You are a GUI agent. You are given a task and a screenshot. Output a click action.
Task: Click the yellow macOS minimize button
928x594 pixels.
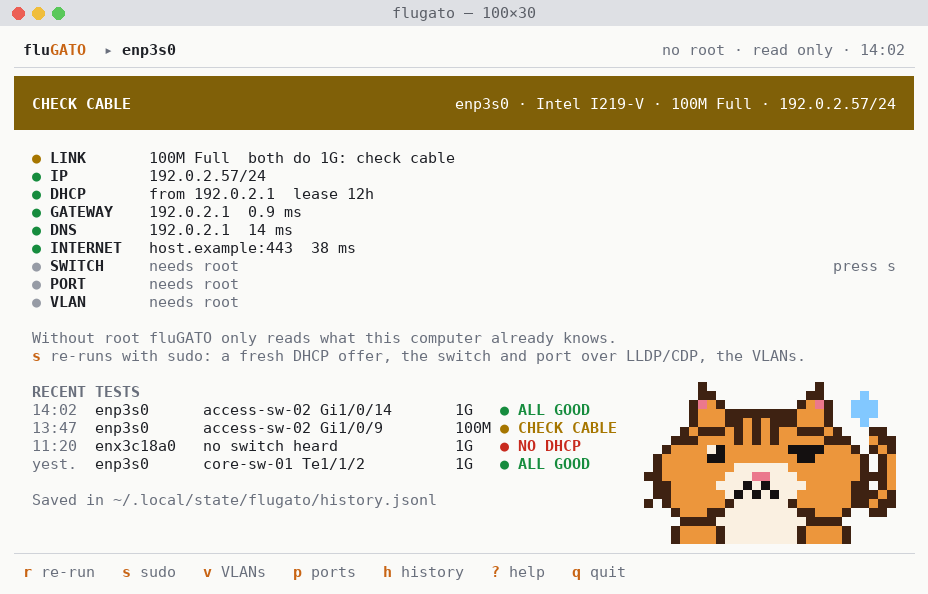coord(38,13)
